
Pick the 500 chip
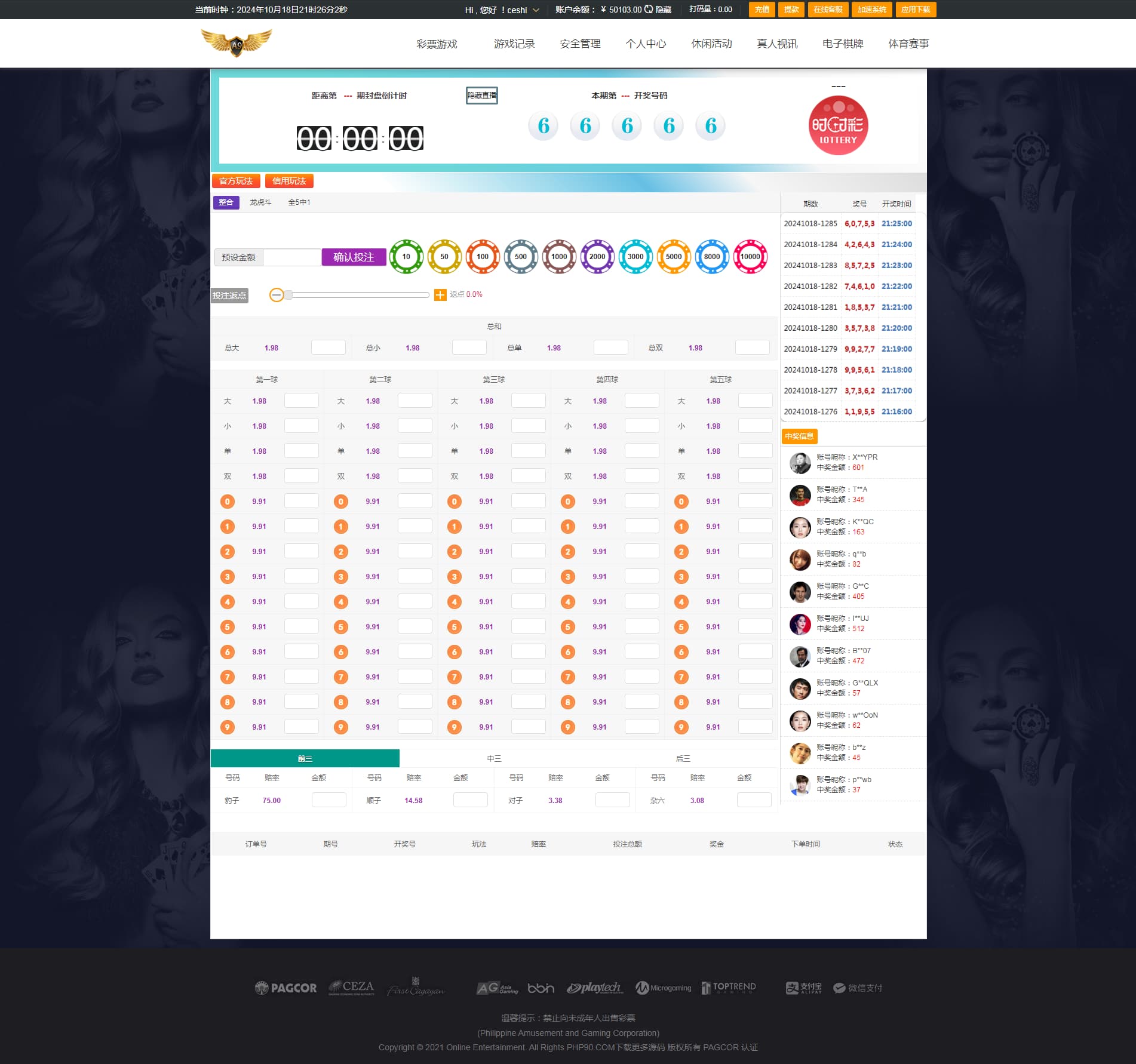point(521,257)
